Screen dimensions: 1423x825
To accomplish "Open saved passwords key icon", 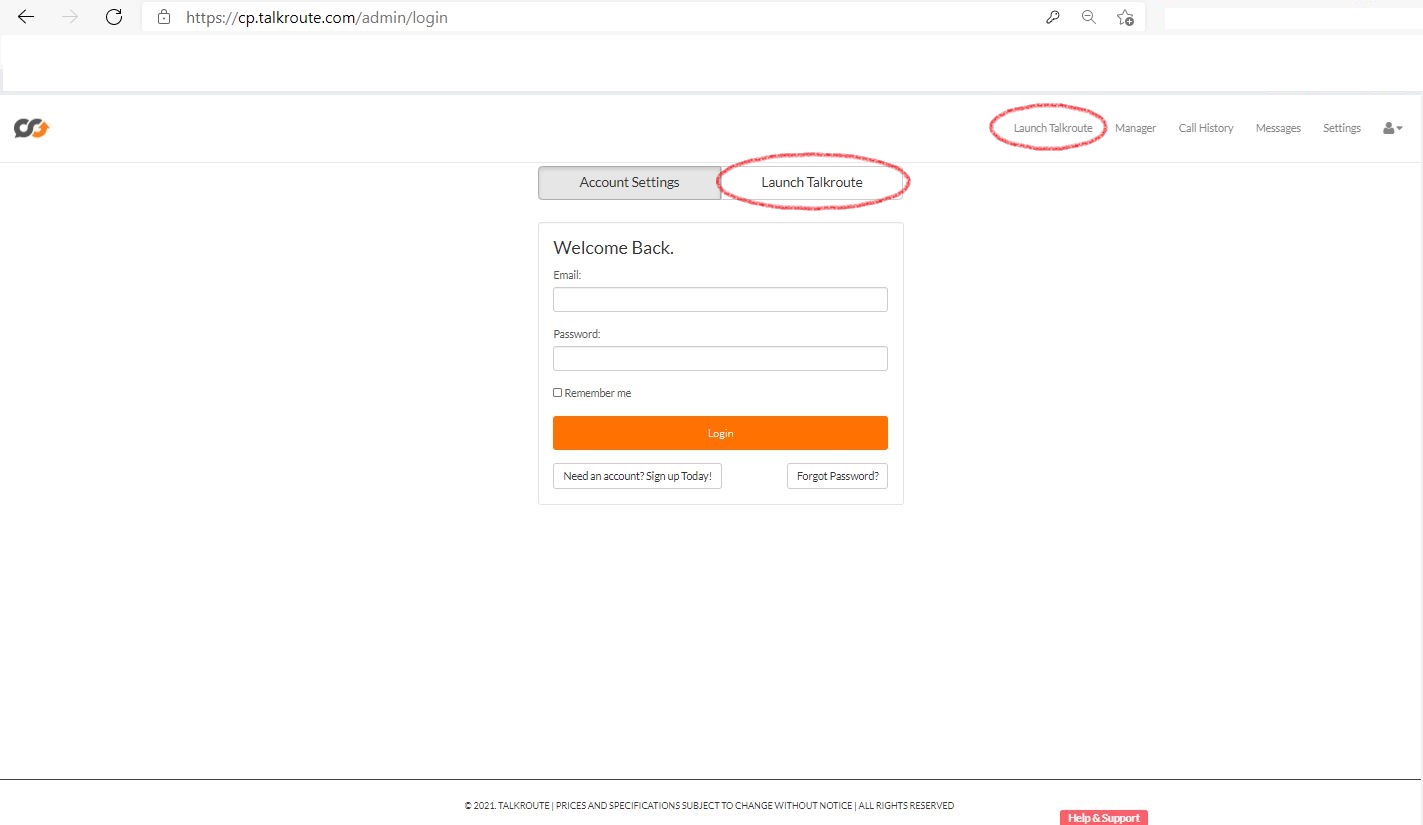I will pyautogui.click(x=1053, y=17).
